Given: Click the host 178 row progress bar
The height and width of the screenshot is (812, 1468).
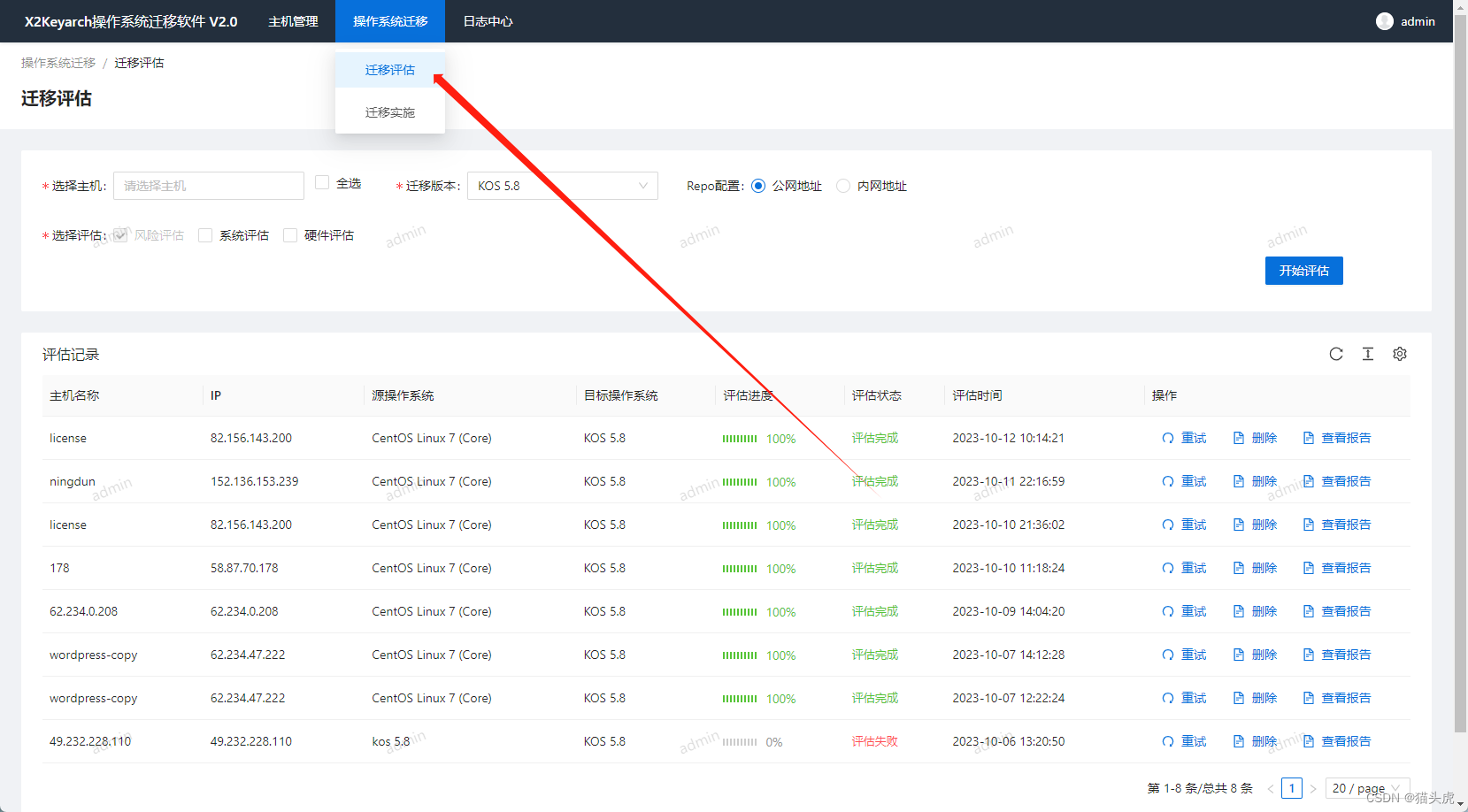Looking at the screenshot, I should coord(740,569).
